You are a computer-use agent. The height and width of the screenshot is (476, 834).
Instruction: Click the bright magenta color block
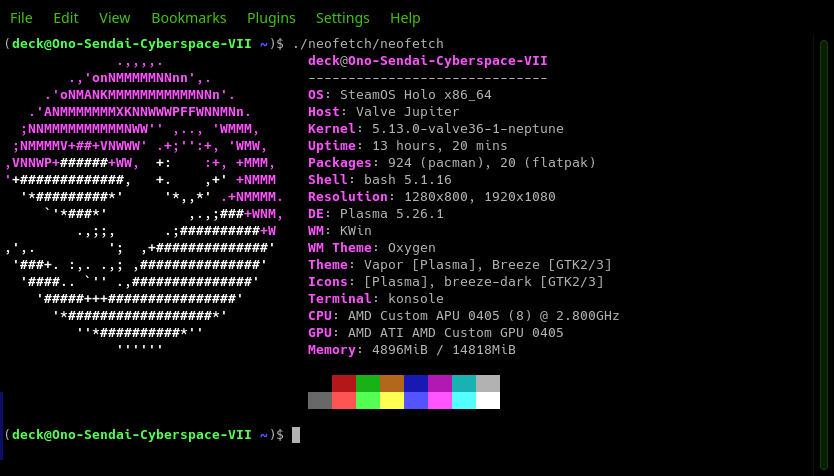(x=440, y=400)
